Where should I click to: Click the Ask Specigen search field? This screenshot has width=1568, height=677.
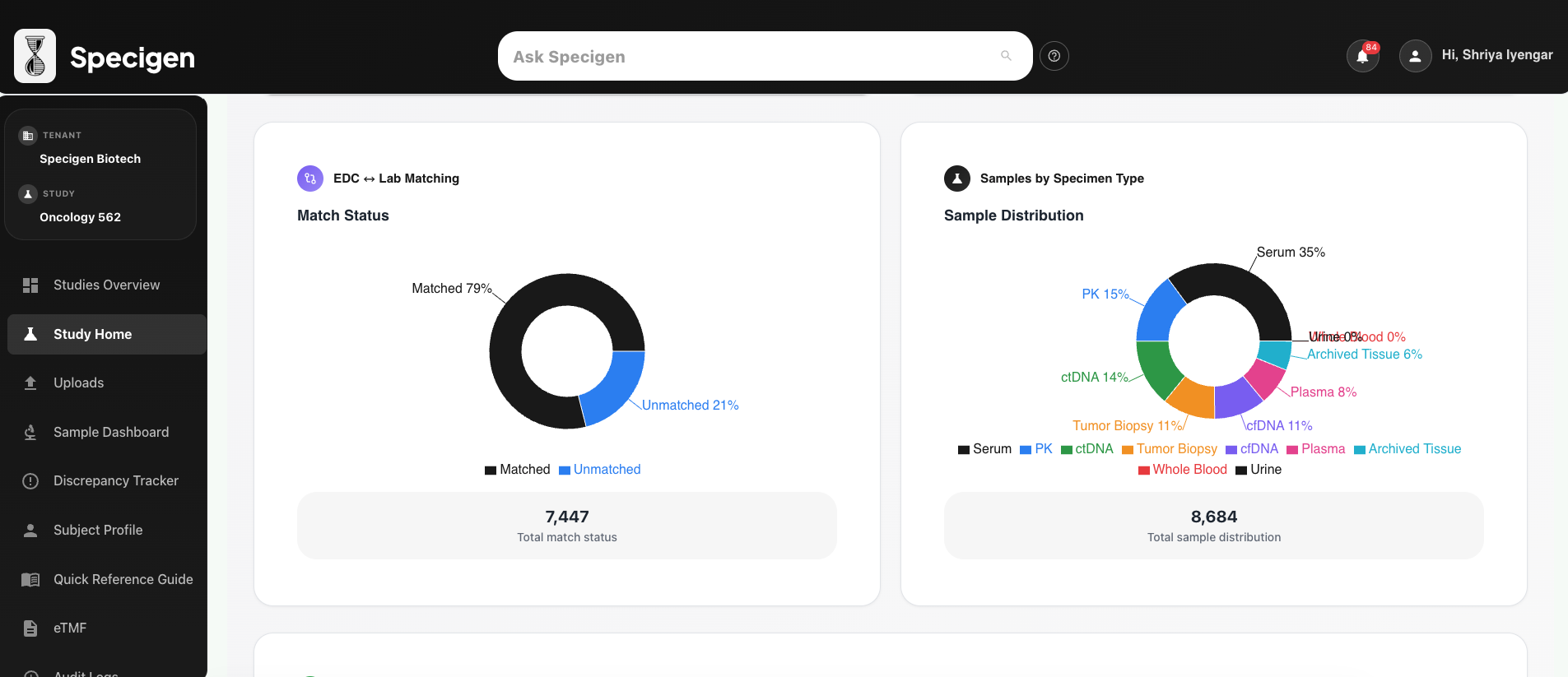[749, 56]
